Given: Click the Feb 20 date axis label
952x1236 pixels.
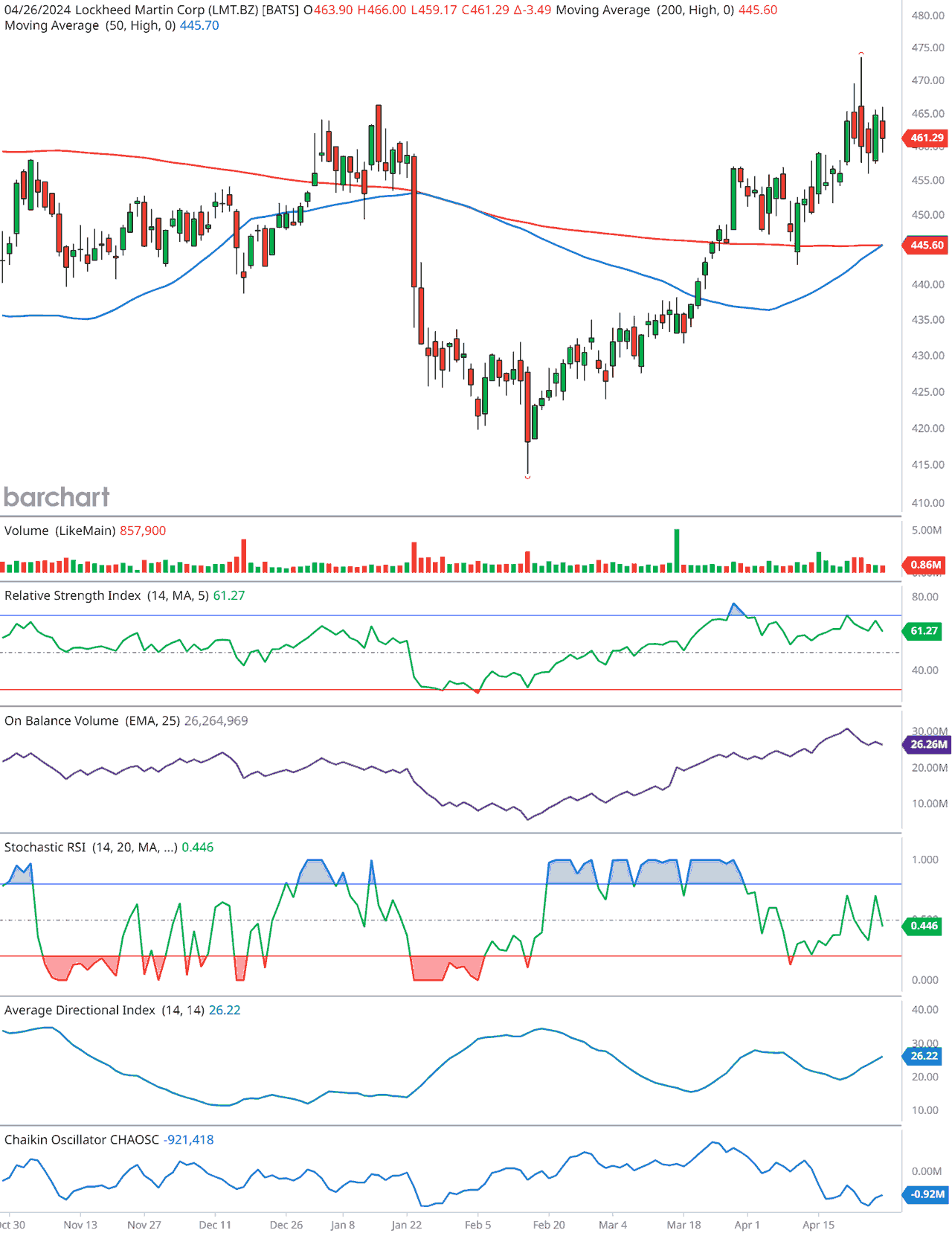Looking at the screenshot, I should tap(549, 1225).
